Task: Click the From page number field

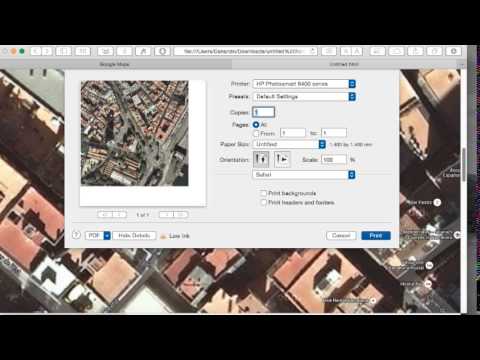Action: 293,133
